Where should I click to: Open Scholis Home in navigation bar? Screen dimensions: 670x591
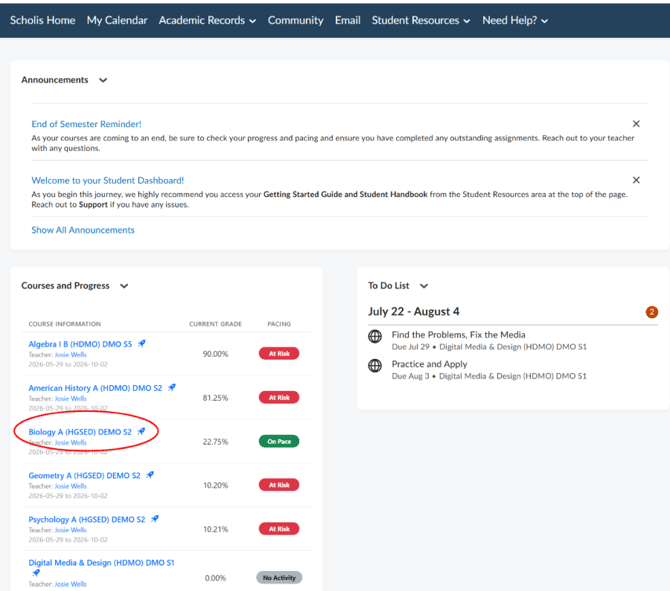(42, 20)
